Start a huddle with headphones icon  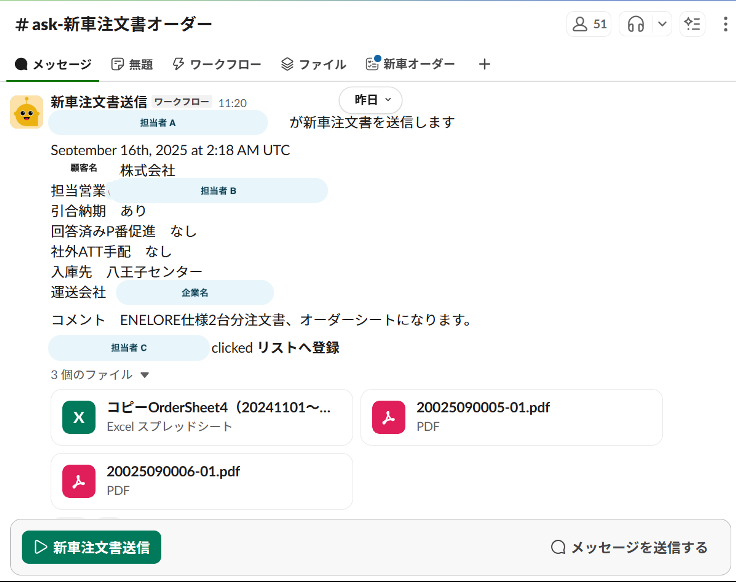click(x=636, y=24)
